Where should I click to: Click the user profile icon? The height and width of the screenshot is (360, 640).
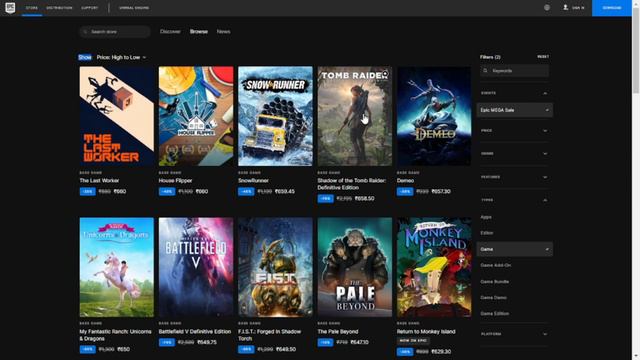[565, 7]
